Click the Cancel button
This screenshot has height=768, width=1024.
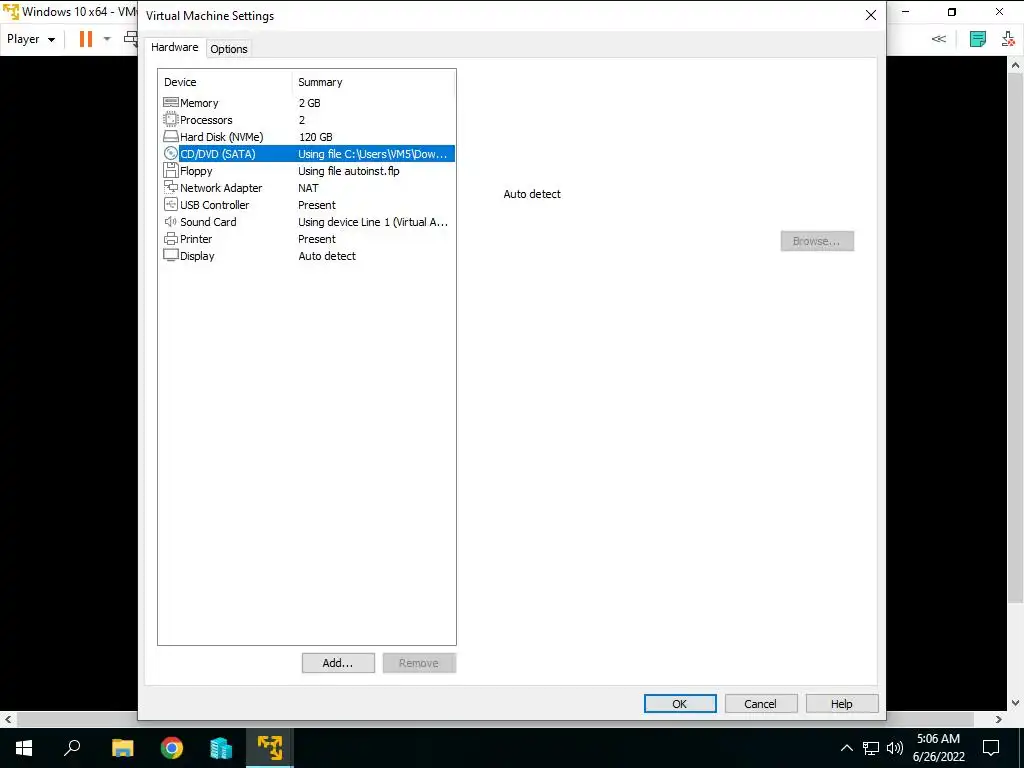(x=760, y=703)
